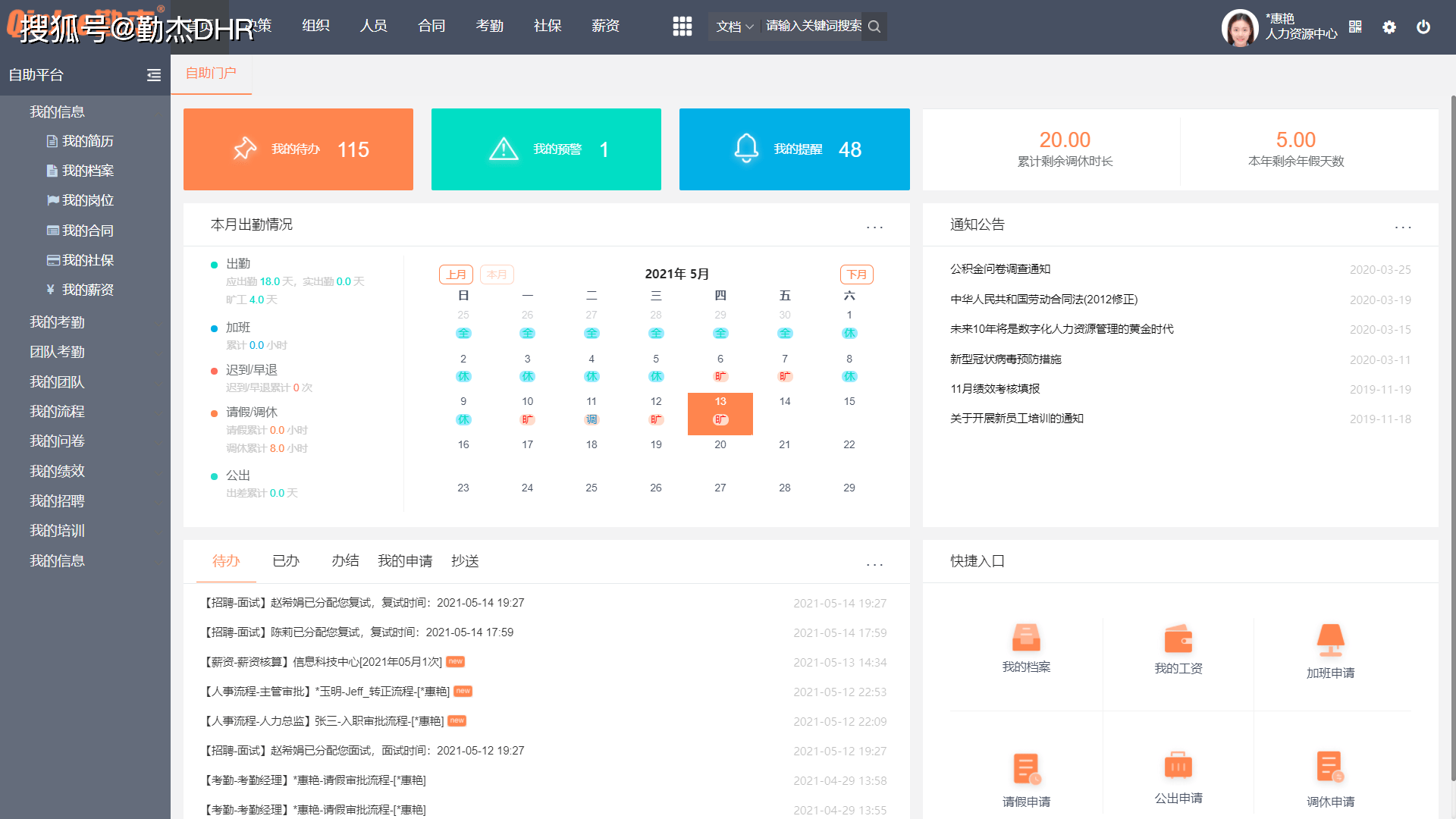Switch to the 已办 tab

point(286,561)
